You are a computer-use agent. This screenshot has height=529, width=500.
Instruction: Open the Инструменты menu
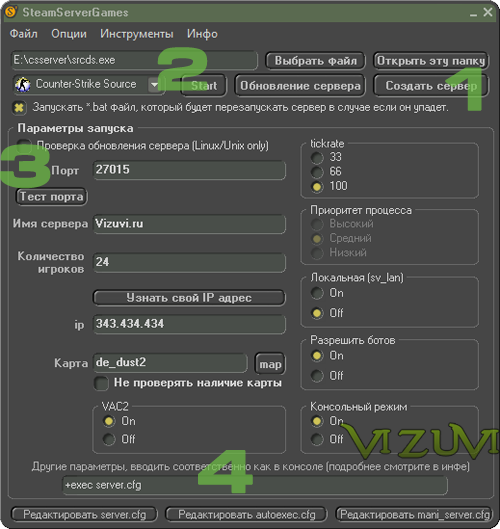(x=137, y=34)
